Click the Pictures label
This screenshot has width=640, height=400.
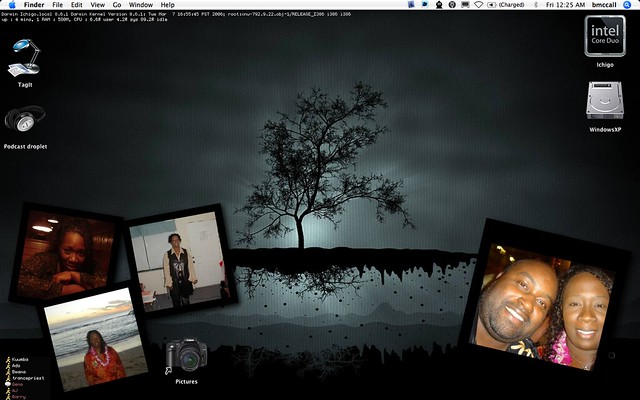pyautogui.click(x=187, y=382)
